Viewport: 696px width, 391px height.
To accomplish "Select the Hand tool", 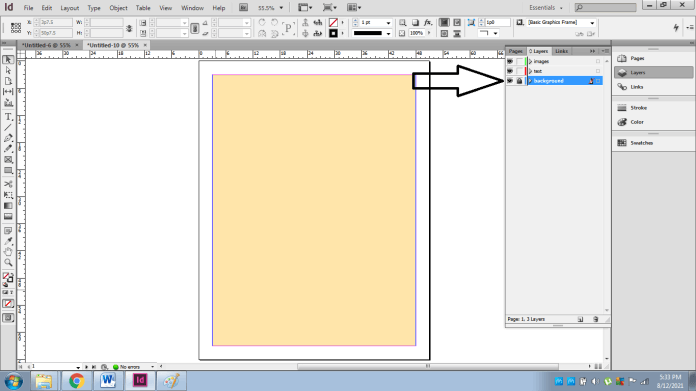I will click(x=8, y=252).
